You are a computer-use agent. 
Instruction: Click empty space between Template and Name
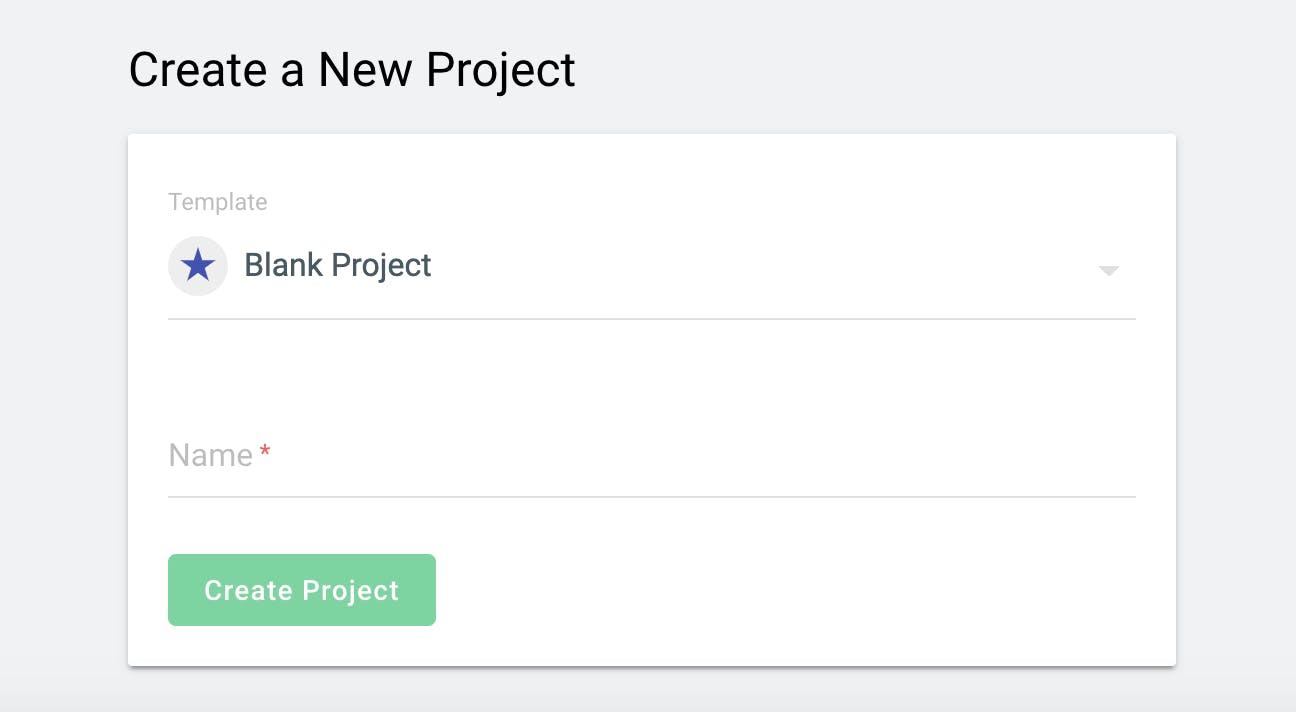pos(652,375)
